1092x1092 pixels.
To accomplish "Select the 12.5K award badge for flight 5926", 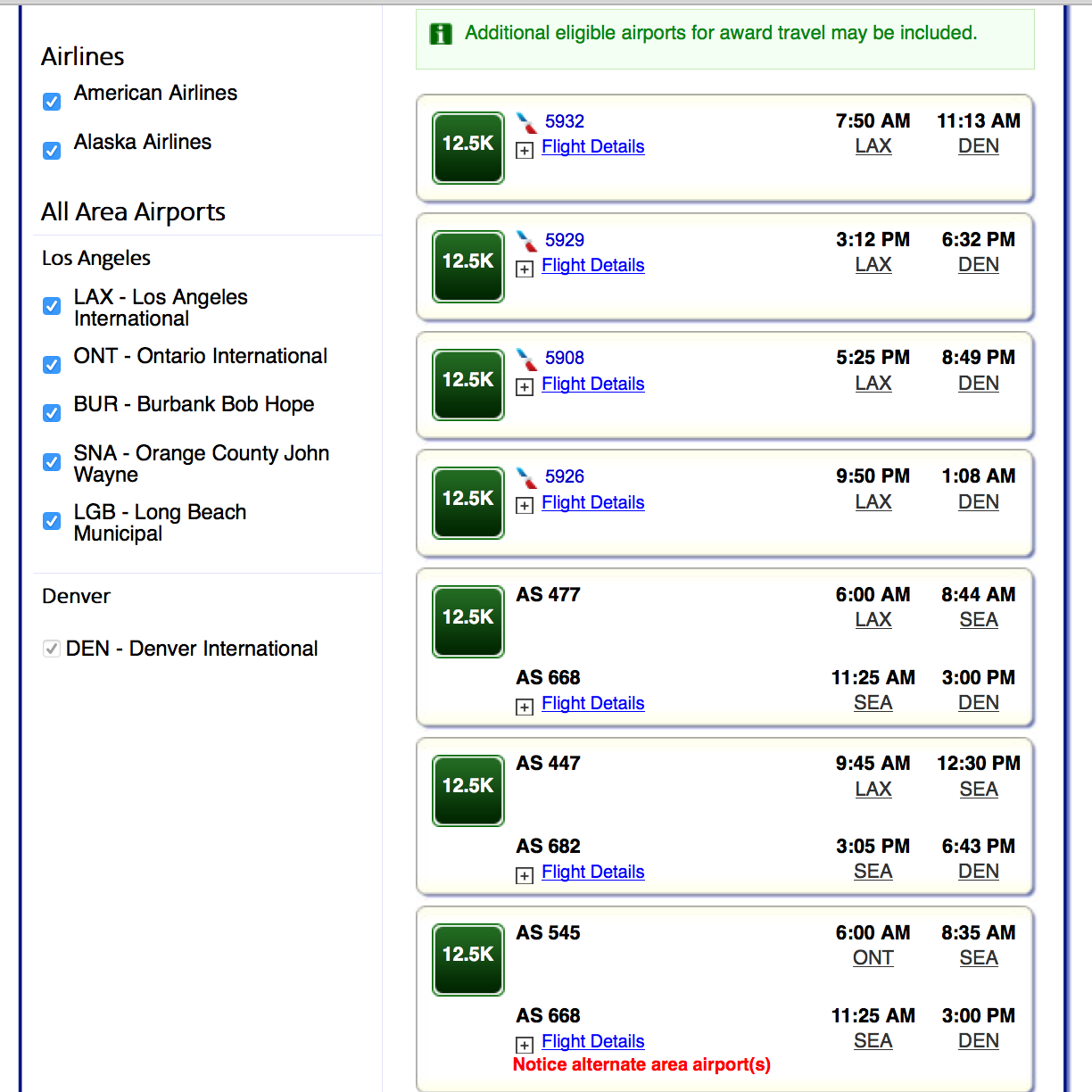I will coord(468,503).
